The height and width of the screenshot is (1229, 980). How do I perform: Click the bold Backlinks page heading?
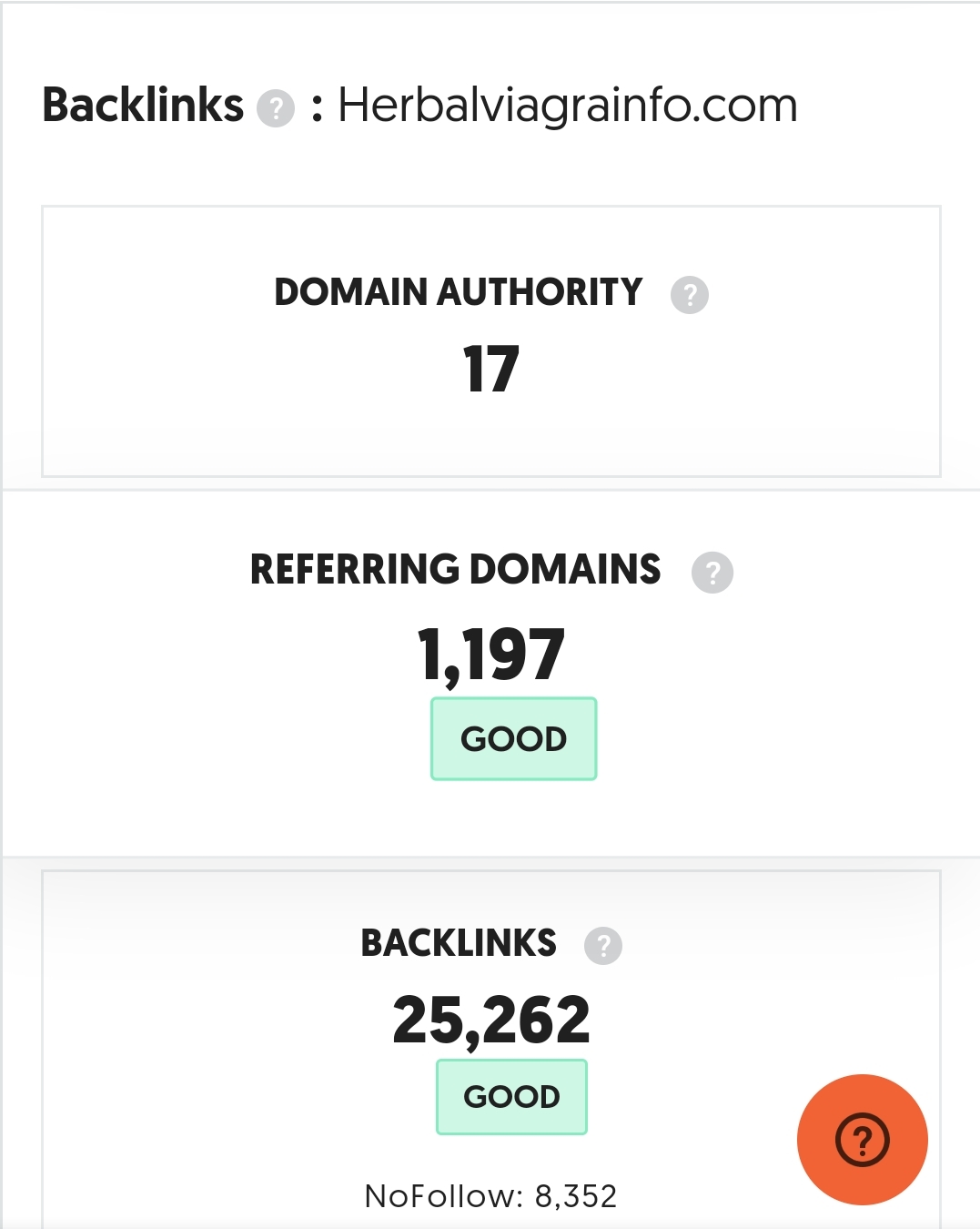143,105
